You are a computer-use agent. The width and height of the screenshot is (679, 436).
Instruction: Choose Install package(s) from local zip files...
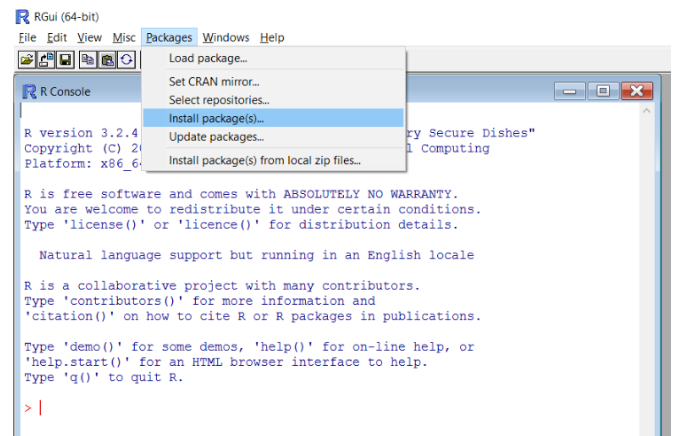pos(273,160)
